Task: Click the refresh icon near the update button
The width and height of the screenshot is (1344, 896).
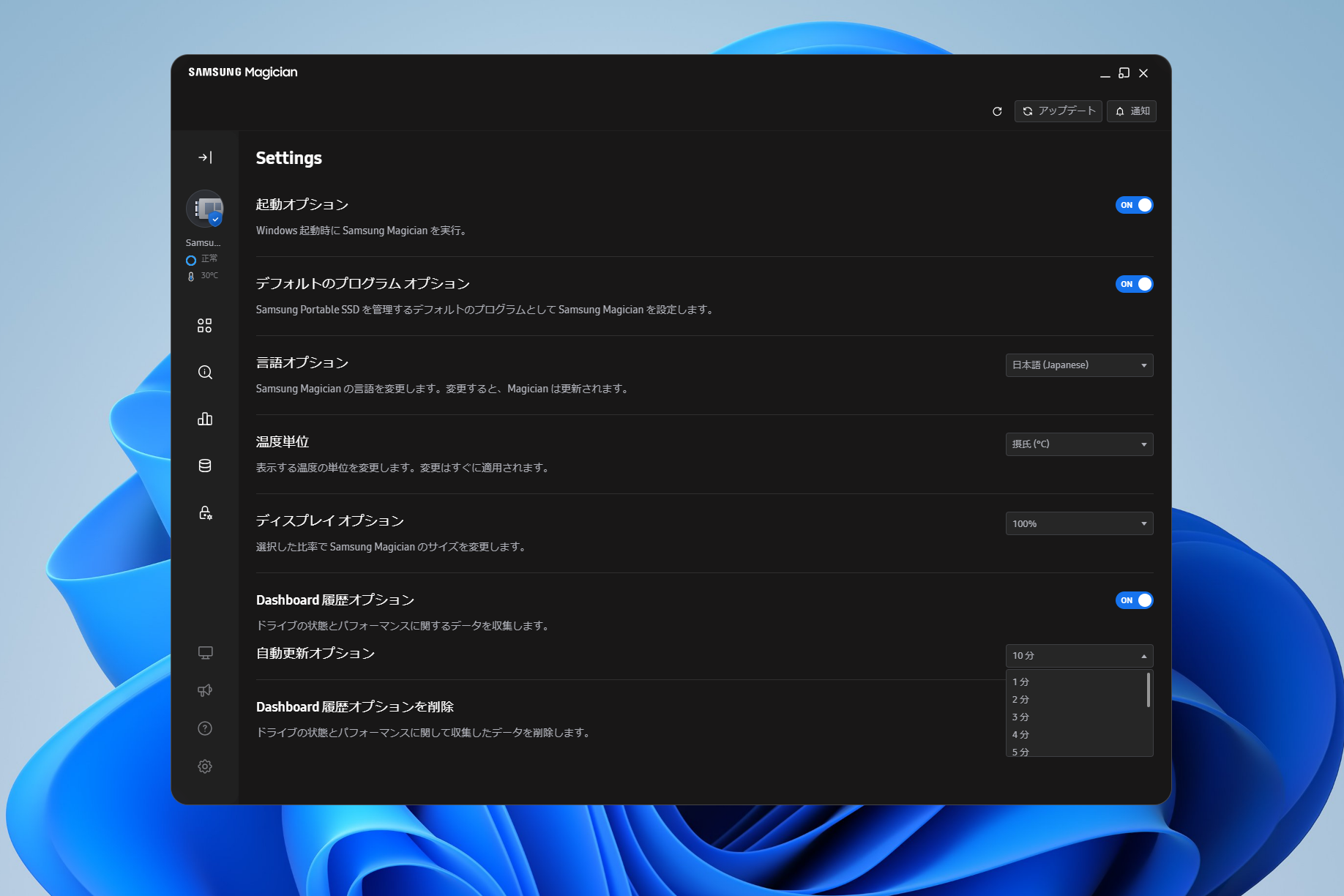Action: (x=997, y=111)
